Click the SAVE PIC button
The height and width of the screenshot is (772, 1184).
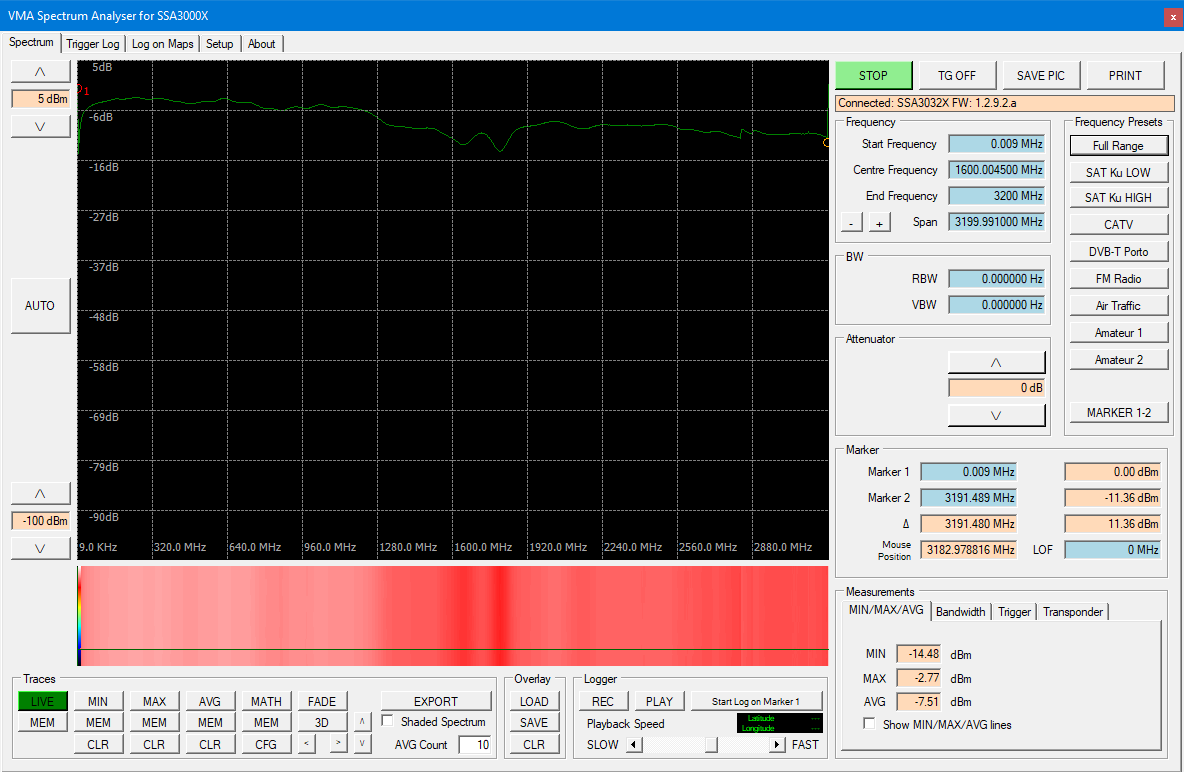click(1041, 76)
